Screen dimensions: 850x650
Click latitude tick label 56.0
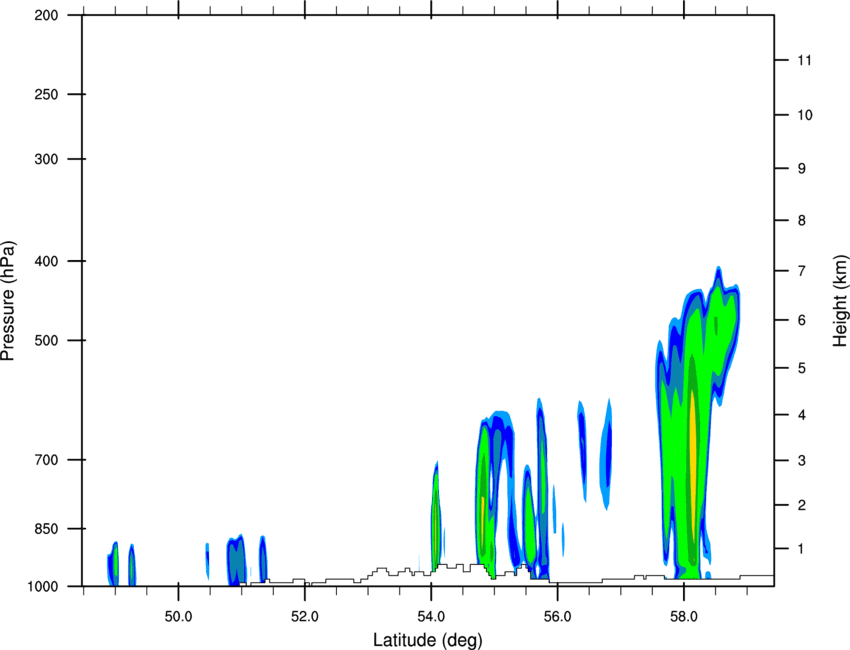557,617
